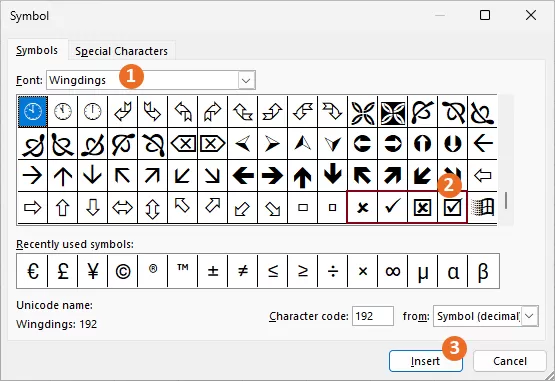Maximize the Symbol dialog window

(485, 15)
